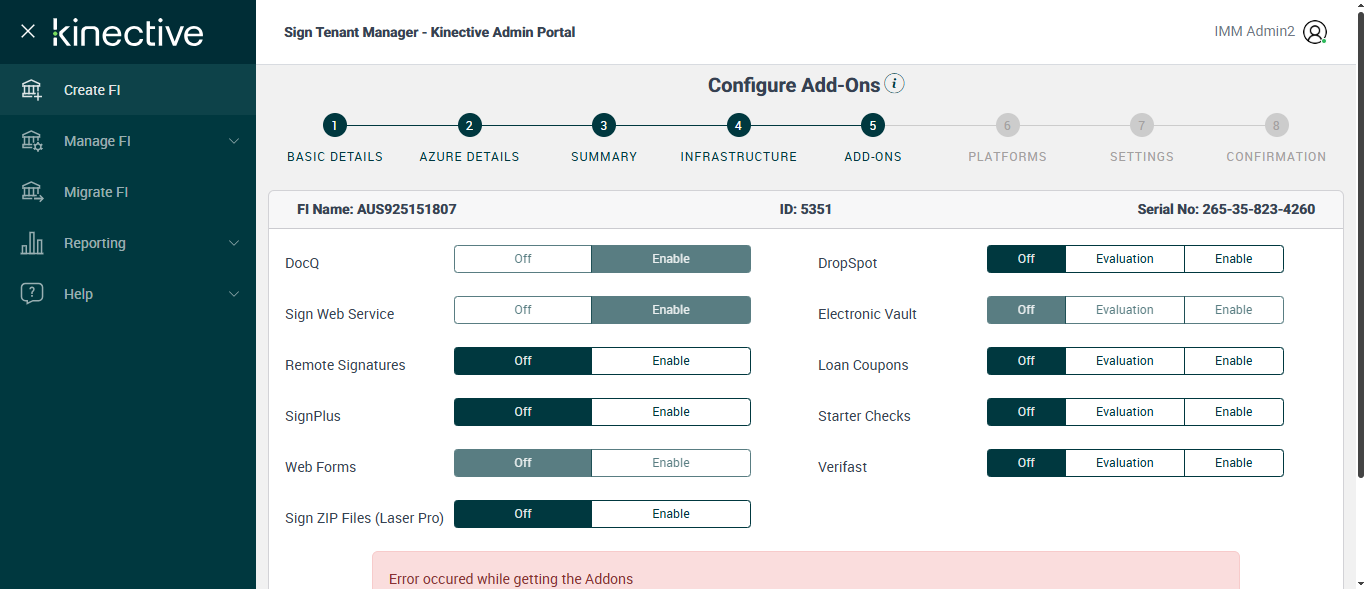Click the IMM Admin2 username
The image size is (1366, 589).
point(1254,32)
